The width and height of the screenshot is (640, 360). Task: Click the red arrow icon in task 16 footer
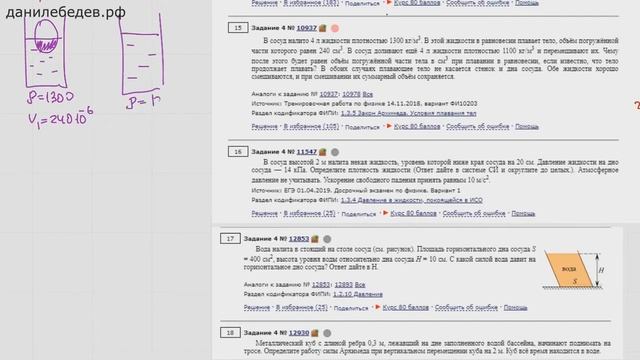click(385, 213)
